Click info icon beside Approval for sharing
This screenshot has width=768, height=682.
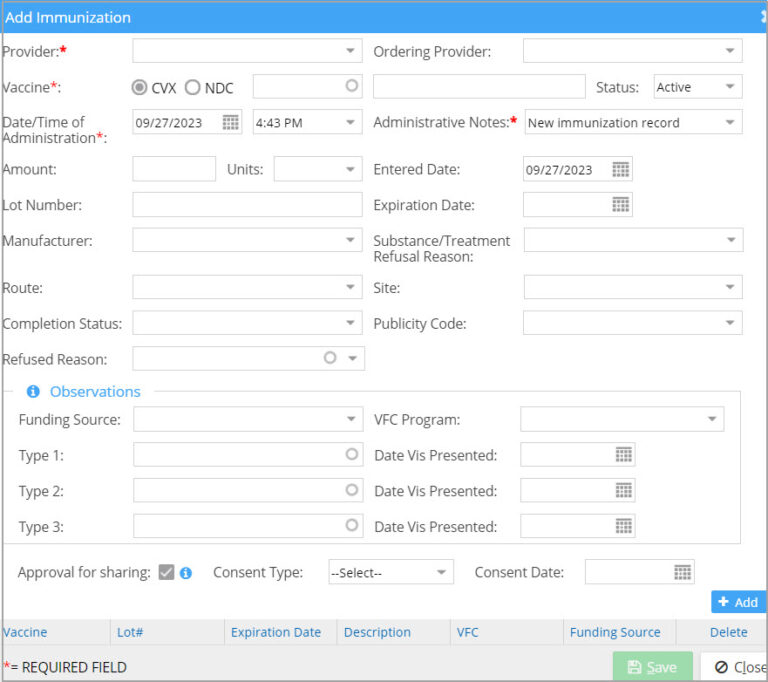click(x=186, y=573)
